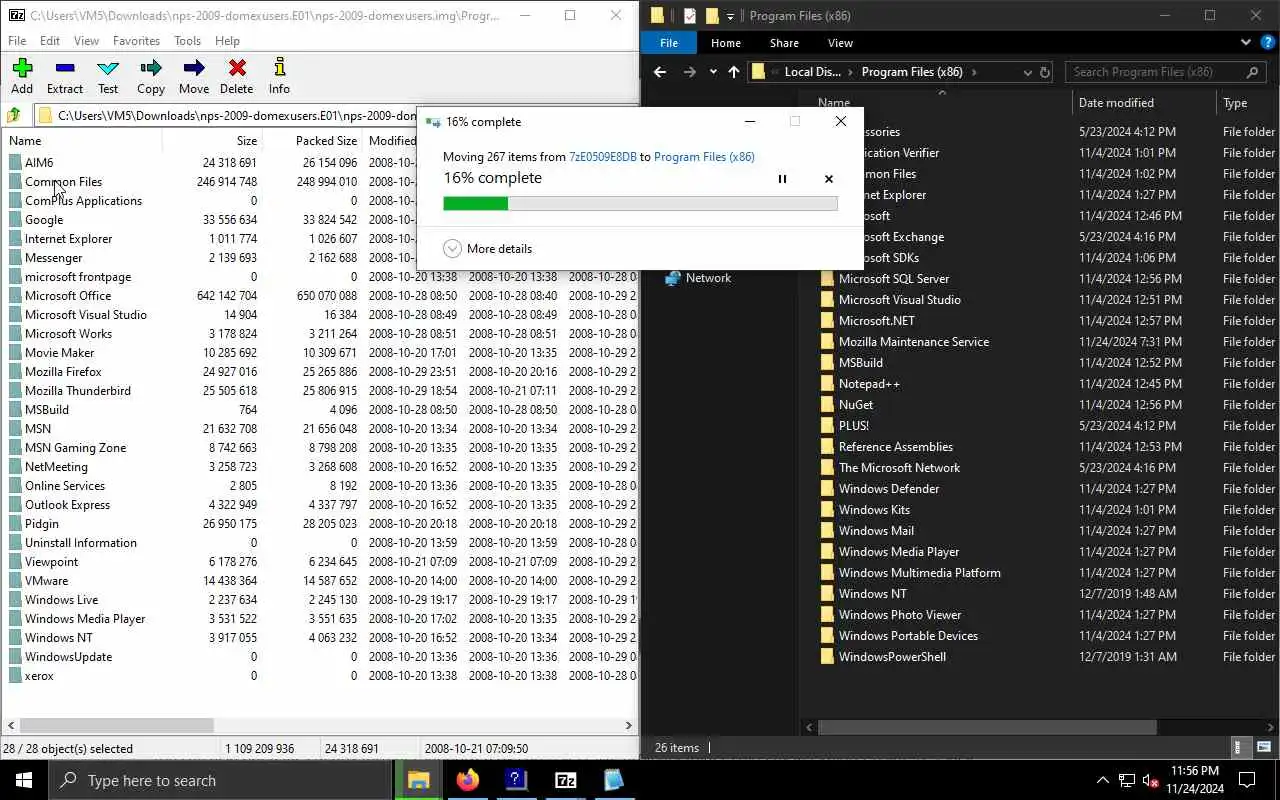Open the File menu in 7-Zip
Screen dimensions: 1280x800
pyautogui.click(x=17, y=41)
